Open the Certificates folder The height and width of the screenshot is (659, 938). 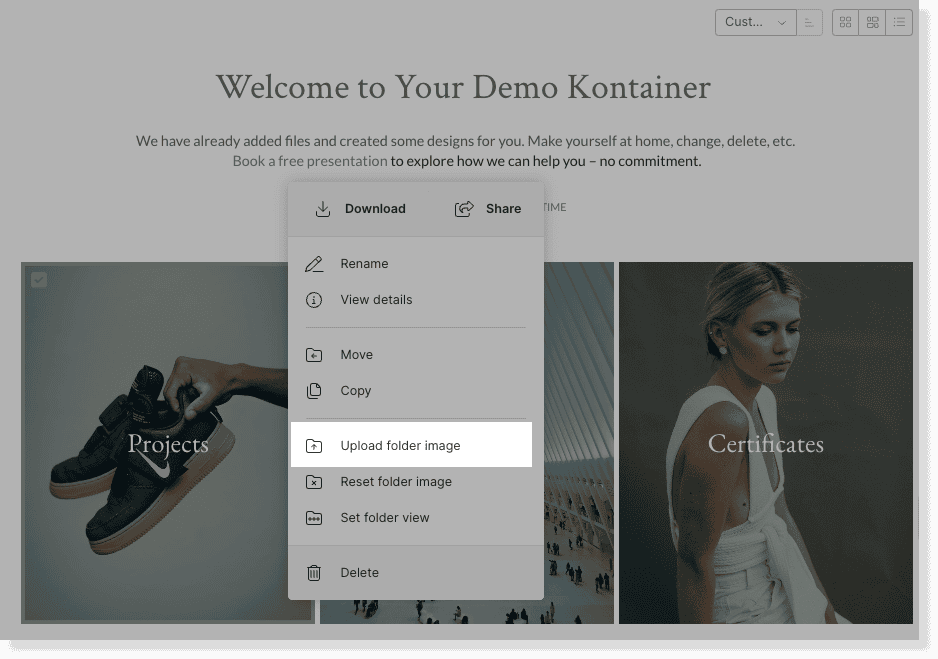tap(765, 443)
